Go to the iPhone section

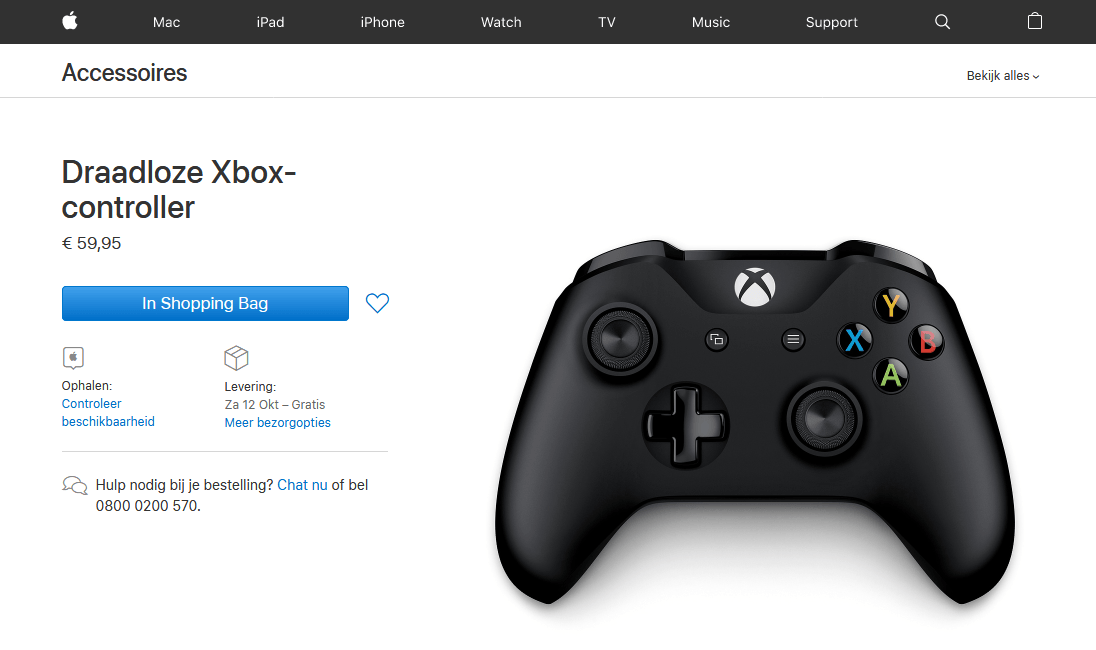pyautogui.click(x=382, y=22)
